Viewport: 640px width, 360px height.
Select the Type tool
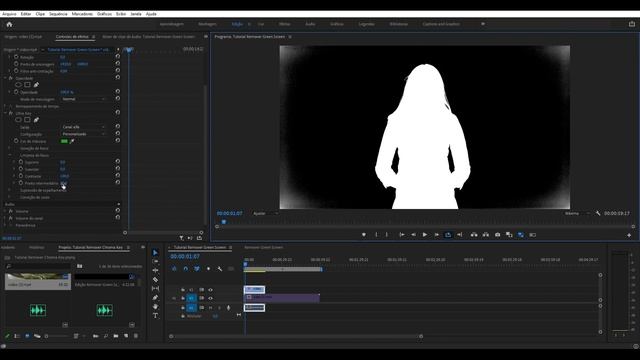point(155,316)
